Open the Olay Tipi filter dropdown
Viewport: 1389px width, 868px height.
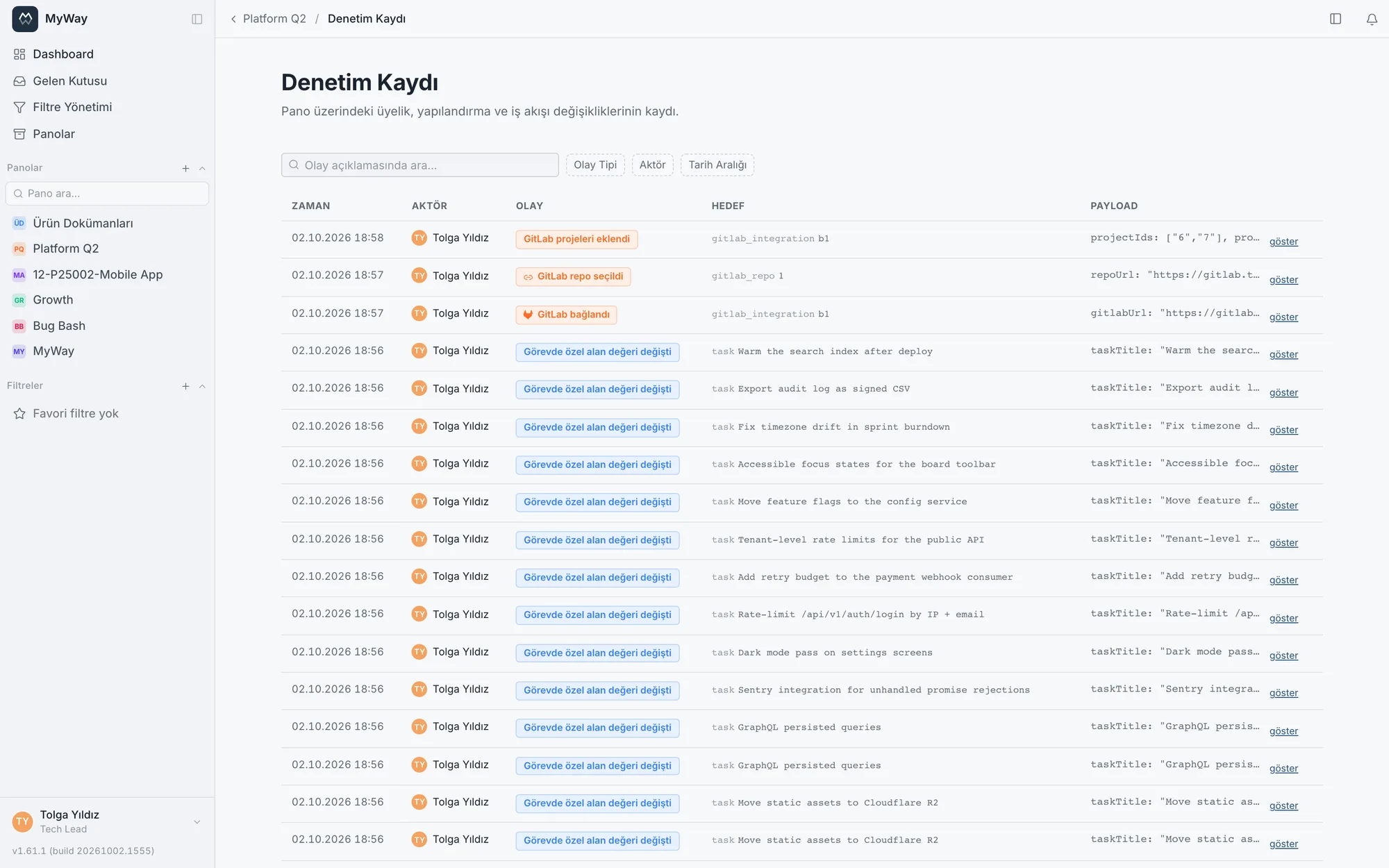tap(595, 165)
